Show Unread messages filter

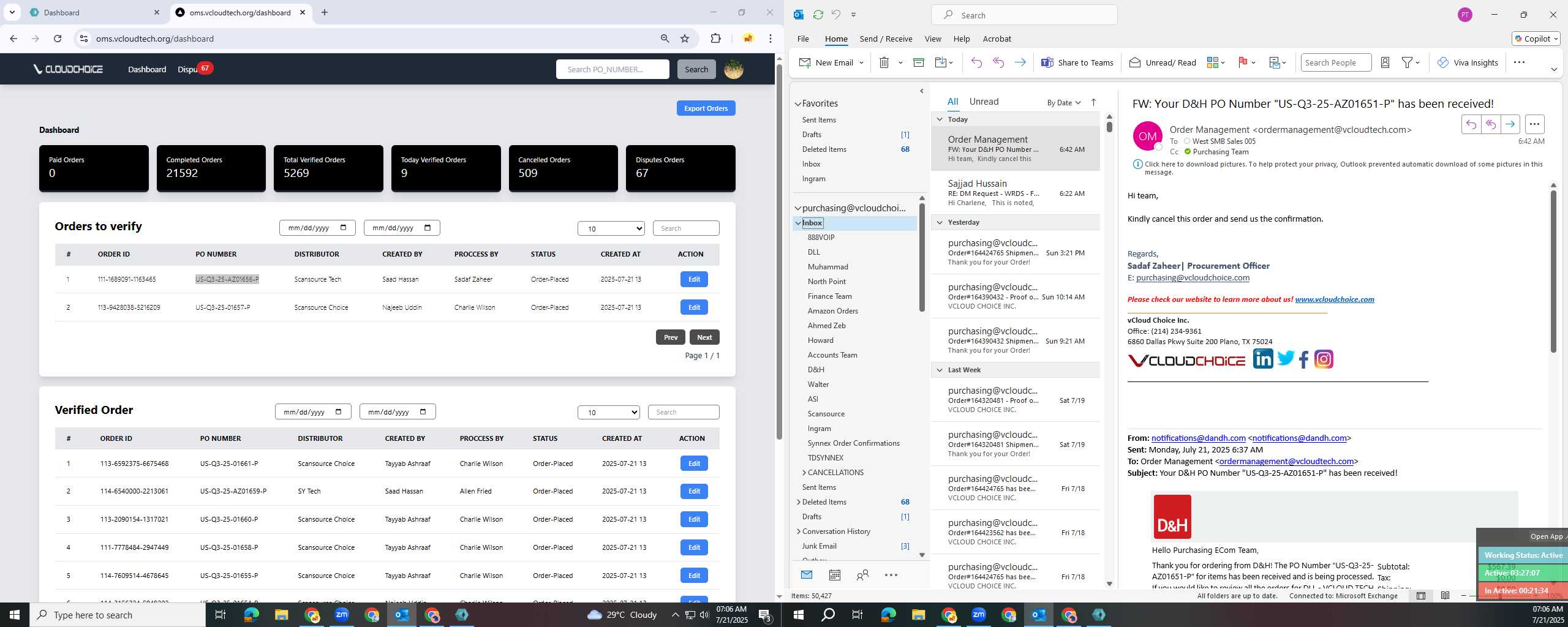[x=984, y=102]
